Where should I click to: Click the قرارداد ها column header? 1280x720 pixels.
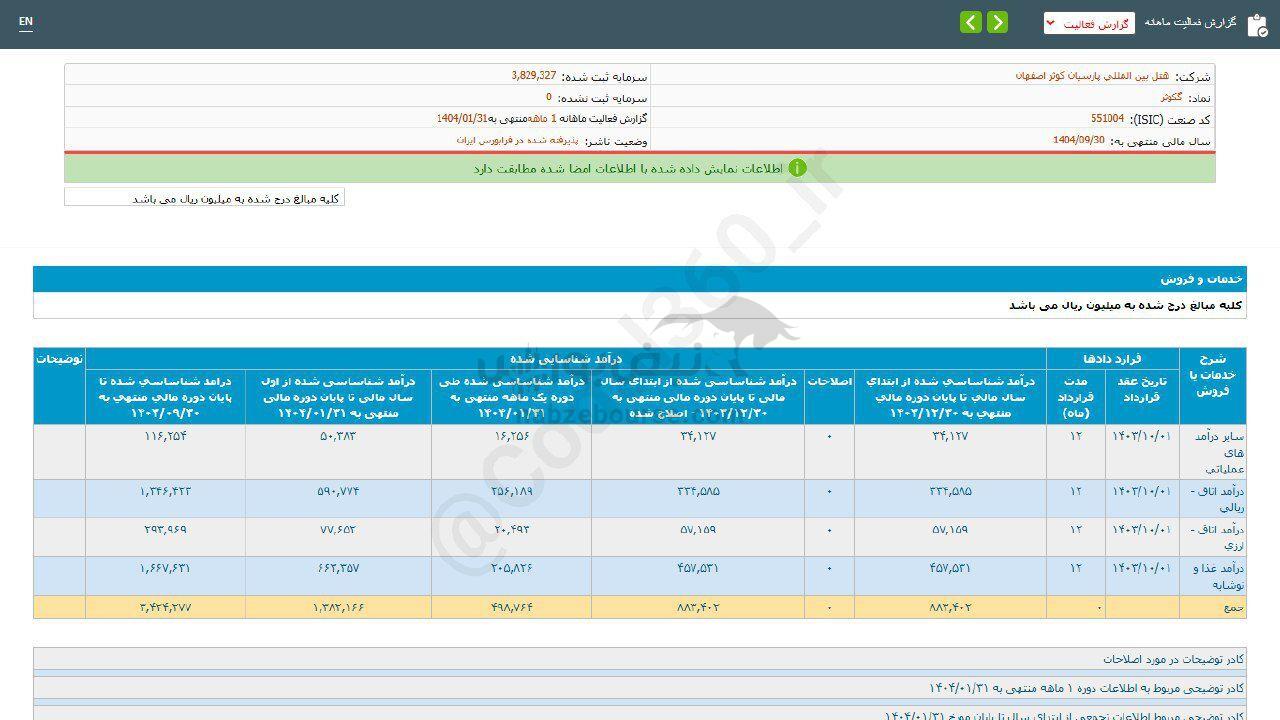coord(1113,358)
